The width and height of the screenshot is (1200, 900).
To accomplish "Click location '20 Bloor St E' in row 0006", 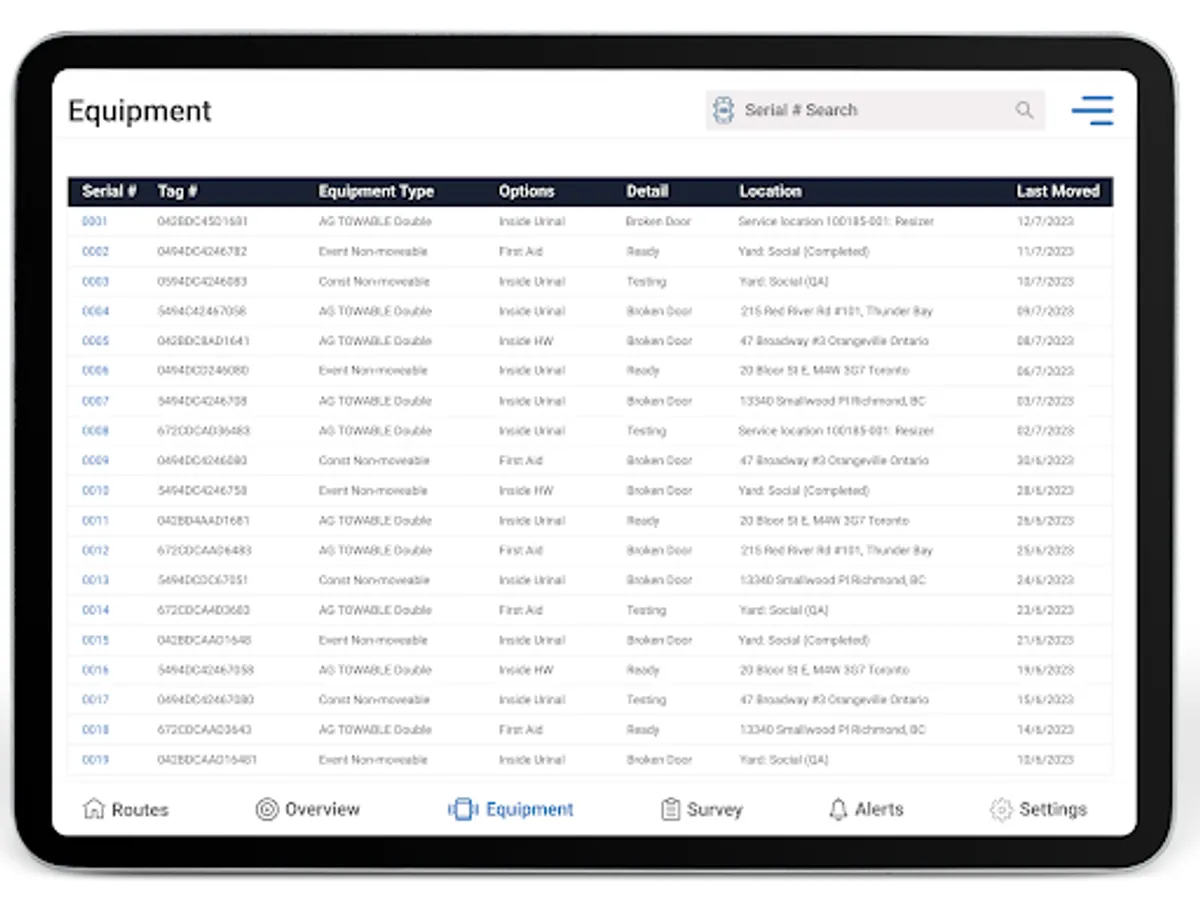I will click(824, 370).
